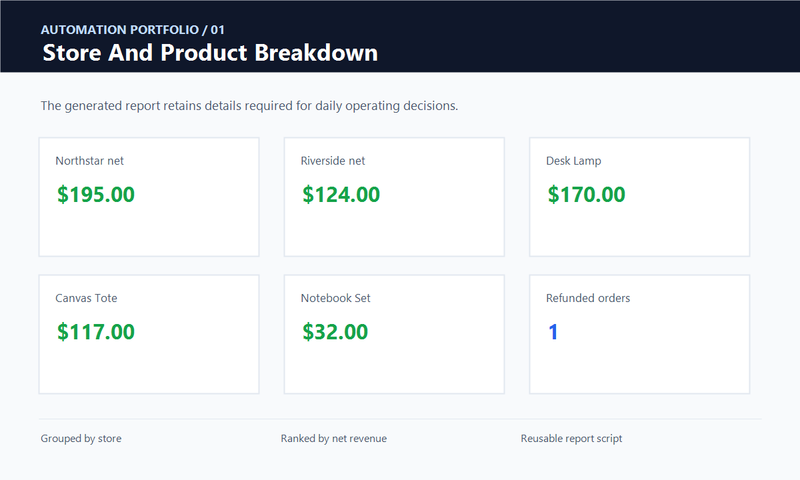Click the blue refunded orders count
The image size is (800, 480).
553,332
